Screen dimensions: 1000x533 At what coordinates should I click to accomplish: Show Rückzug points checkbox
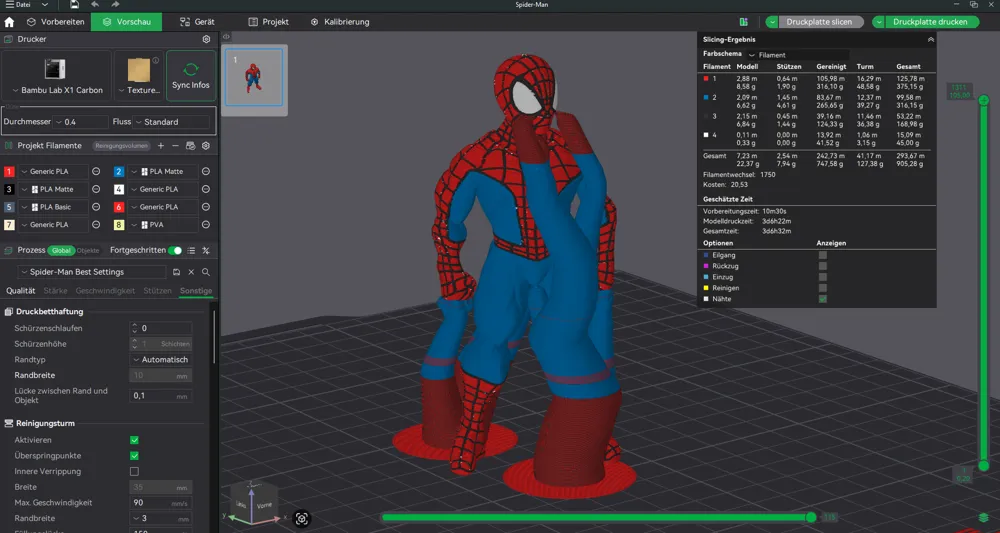(x=823, y=266)
